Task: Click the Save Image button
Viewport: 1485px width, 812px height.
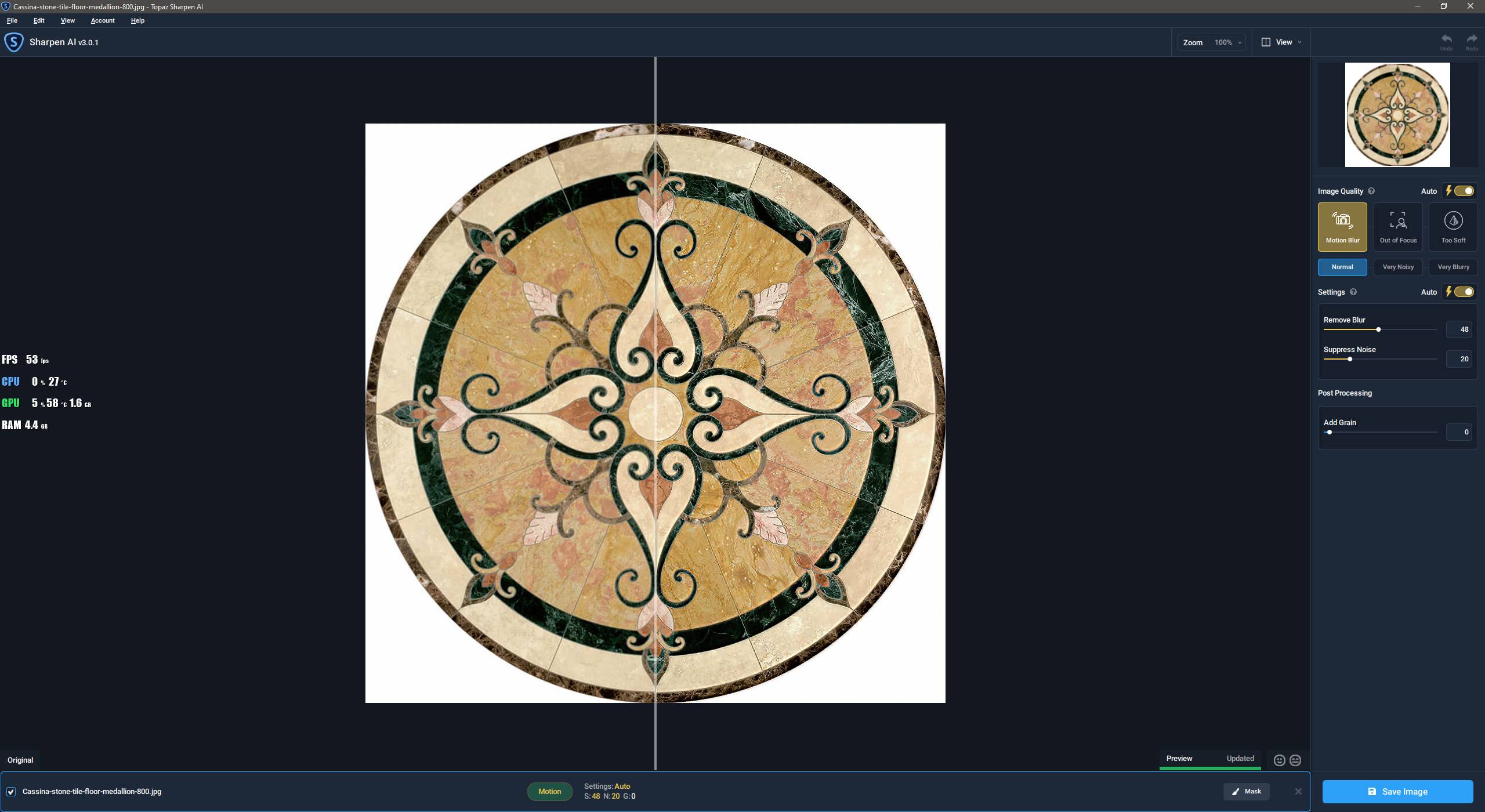Action: click(1397, 792)
